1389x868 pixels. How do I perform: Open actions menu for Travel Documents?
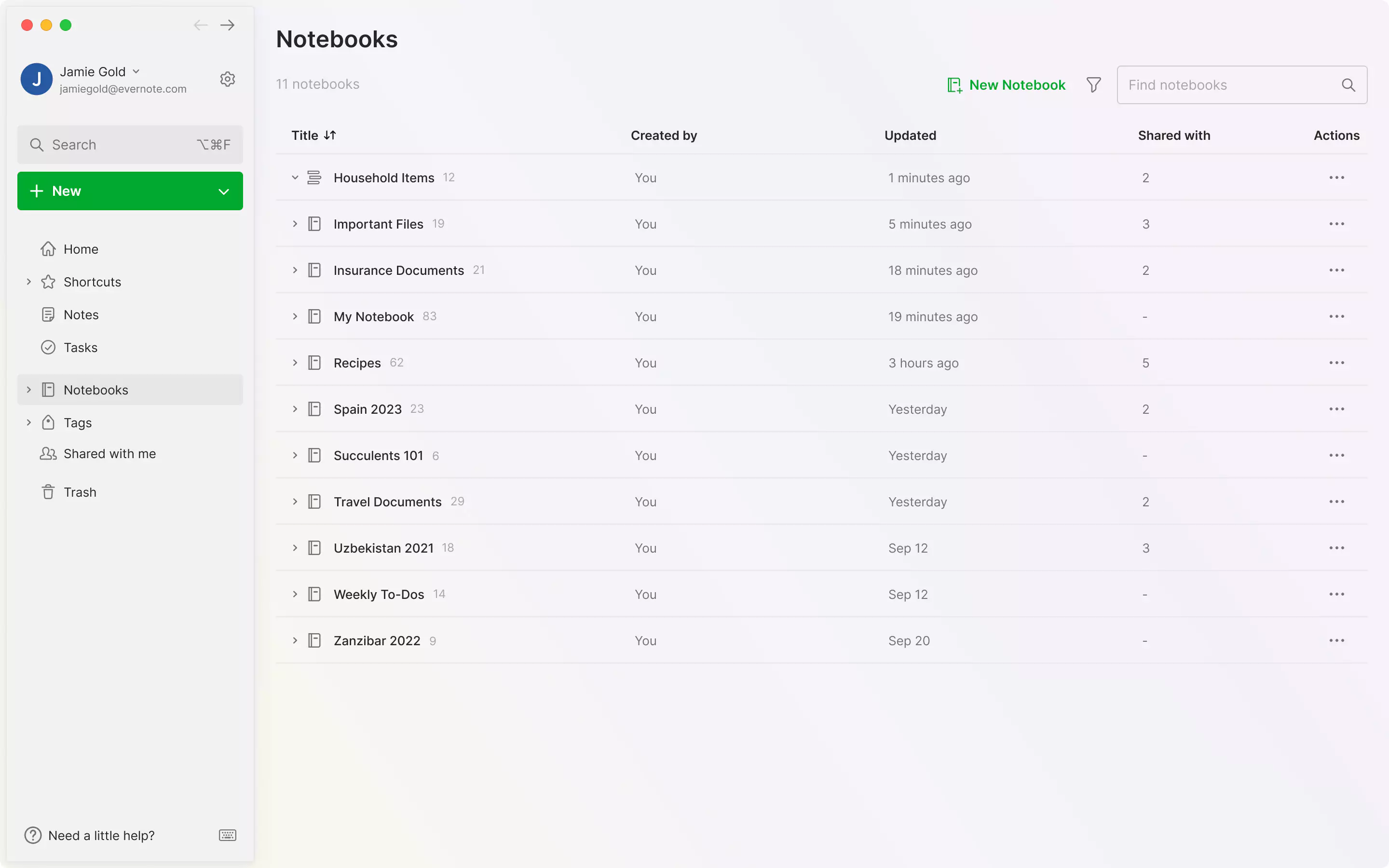[x=1337, y=501]
